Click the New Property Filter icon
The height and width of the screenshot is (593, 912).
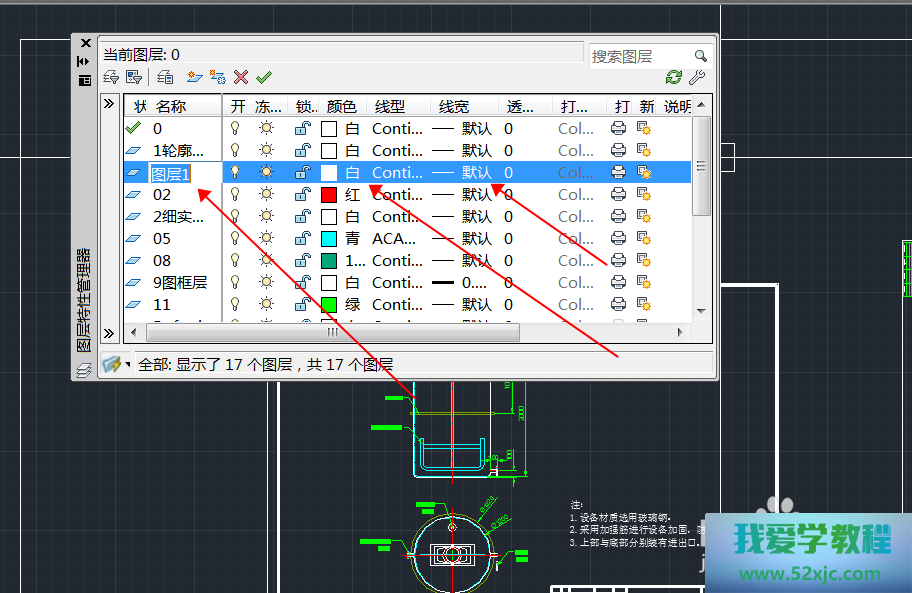(x=111, y=77)
